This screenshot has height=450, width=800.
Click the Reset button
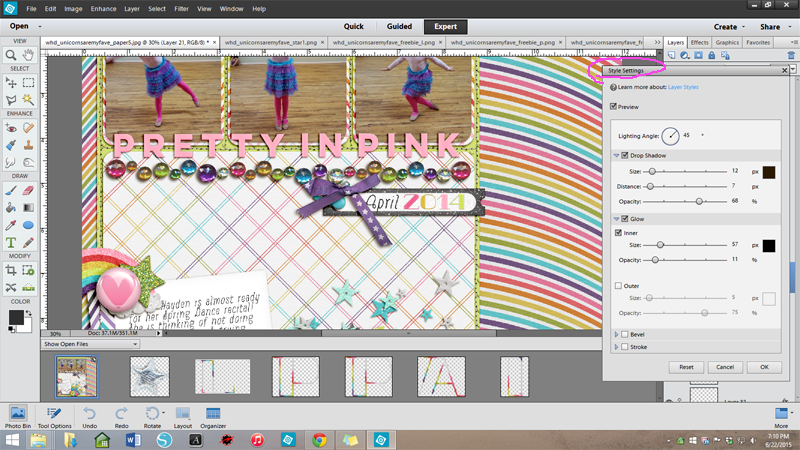tap(686, 367)
